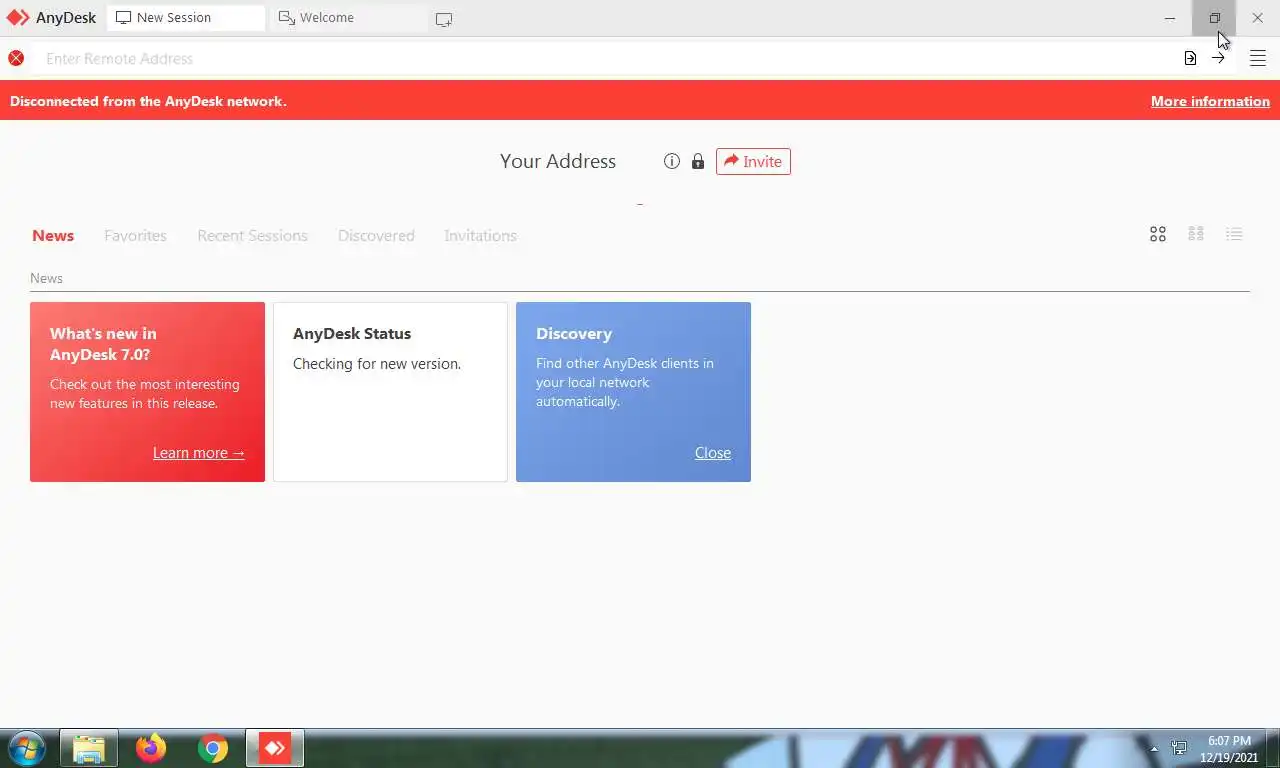
Task: Show hidden system tray icons
Action: pyautogui.click(x=1154, y=748)
